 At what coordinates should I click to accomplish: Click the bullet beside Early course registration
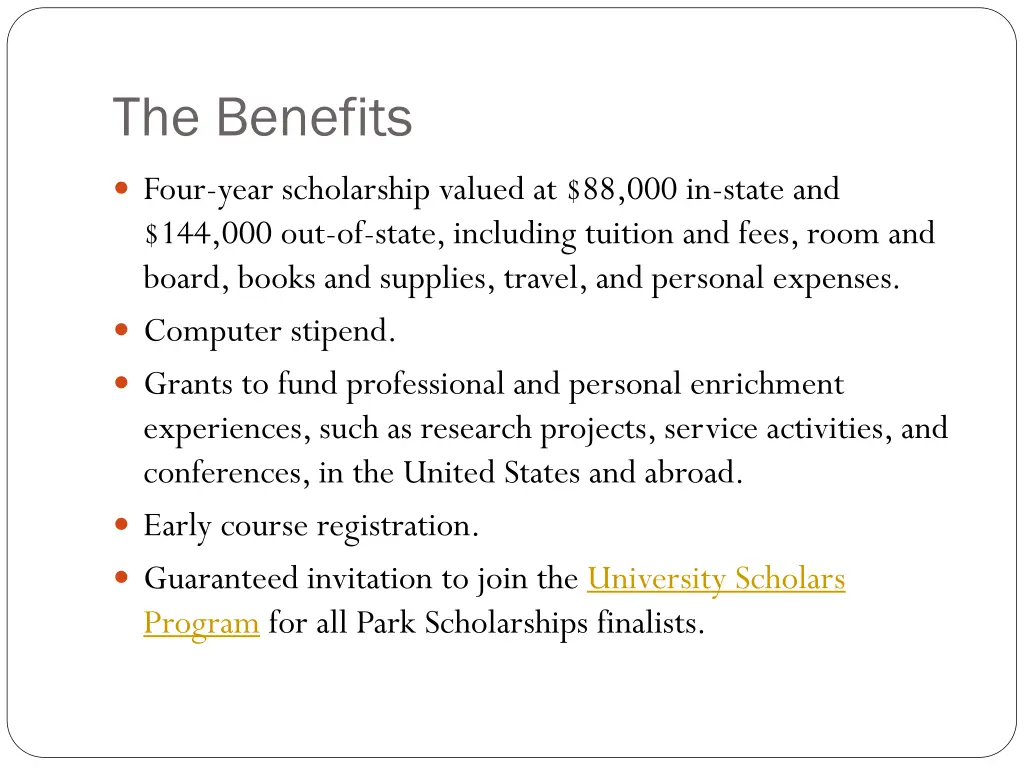(x=121, y=524)
